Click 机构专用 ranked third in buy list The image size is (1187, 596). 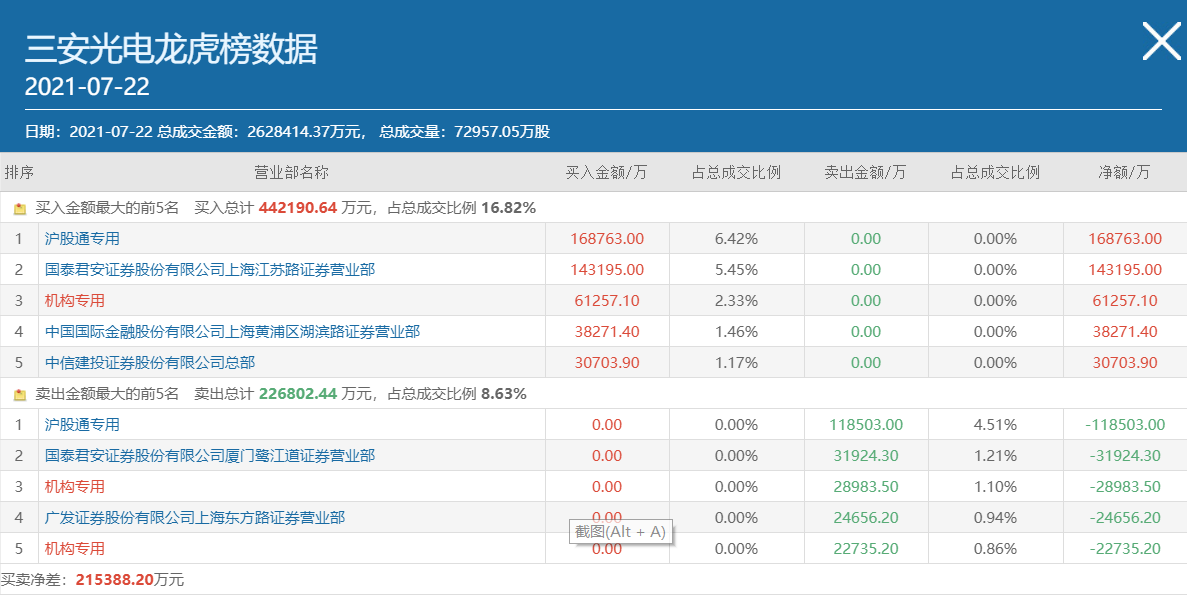coord(75,301)
